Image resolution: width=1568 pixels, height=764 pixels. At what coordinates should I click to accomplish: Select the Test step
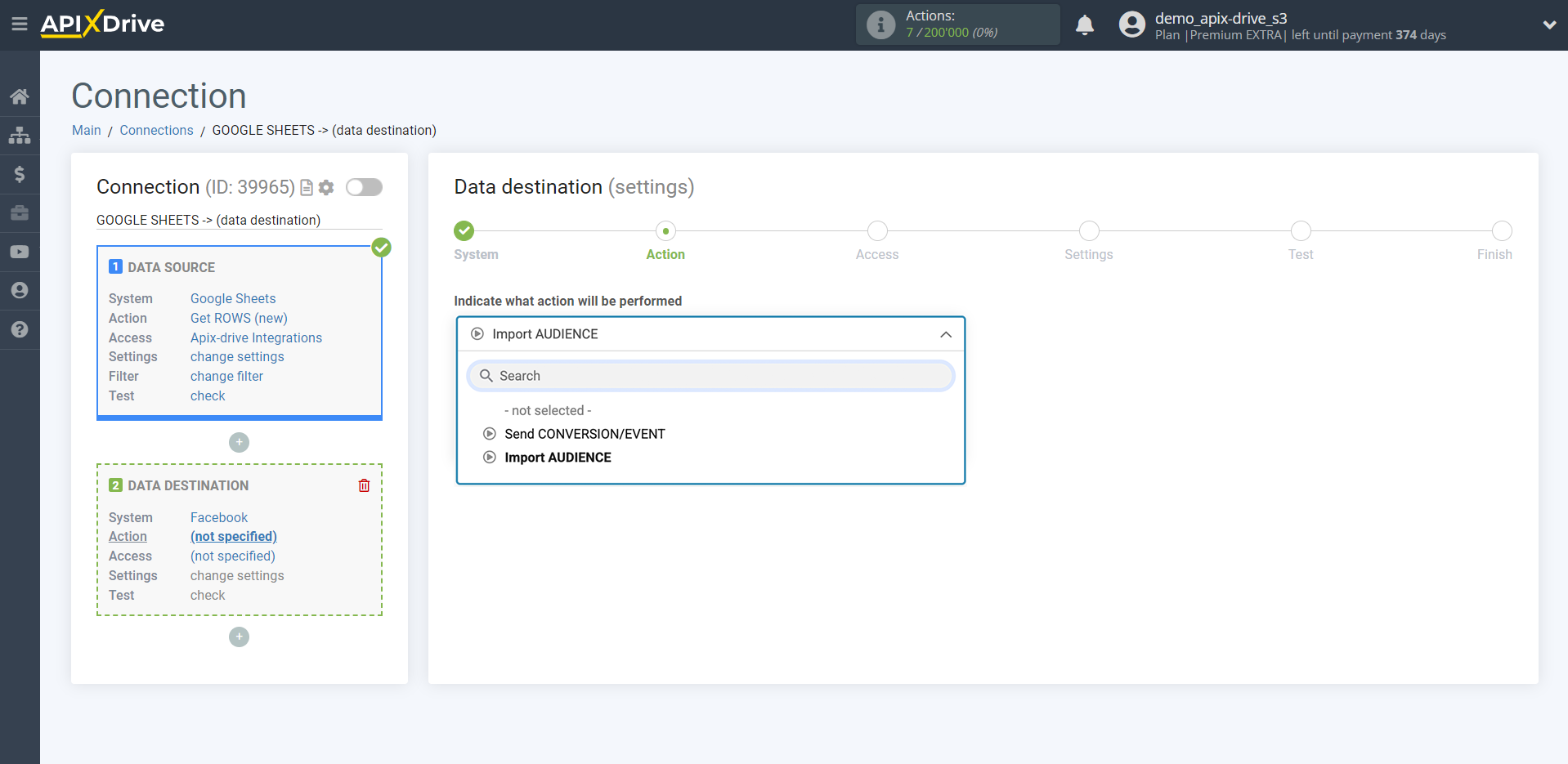(x=1301, y=231)
